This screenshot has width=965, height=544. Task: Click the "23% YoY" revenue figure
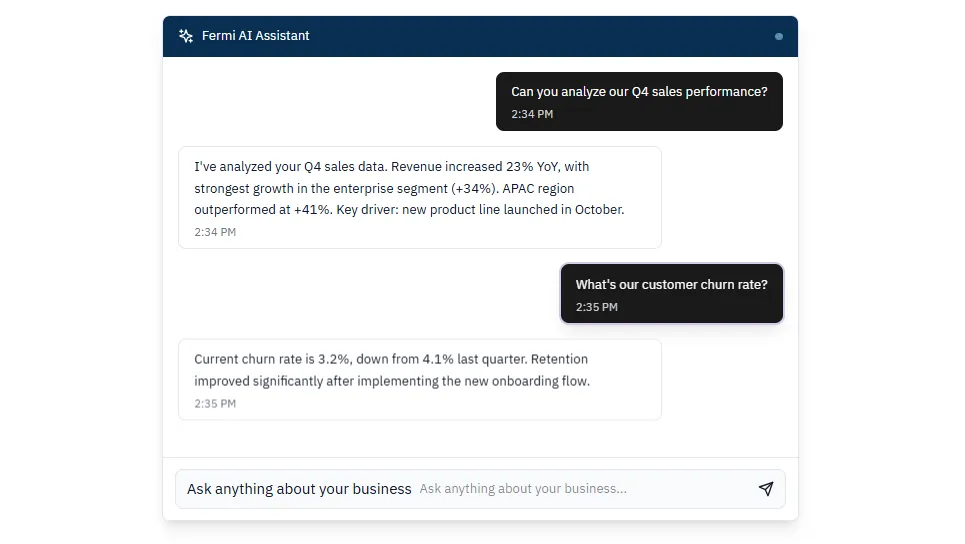click(x=531, y=167)
